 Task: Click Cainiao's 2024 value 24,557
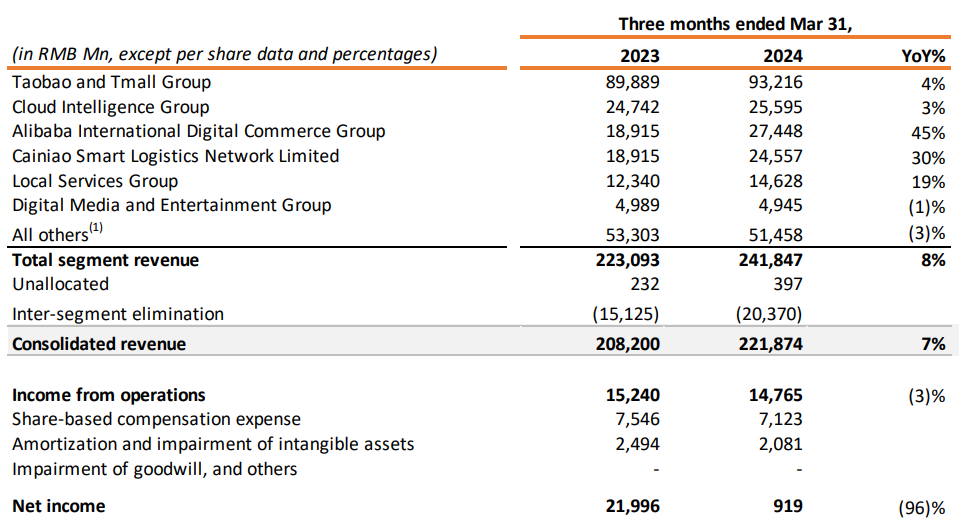(x=776, y=156)
